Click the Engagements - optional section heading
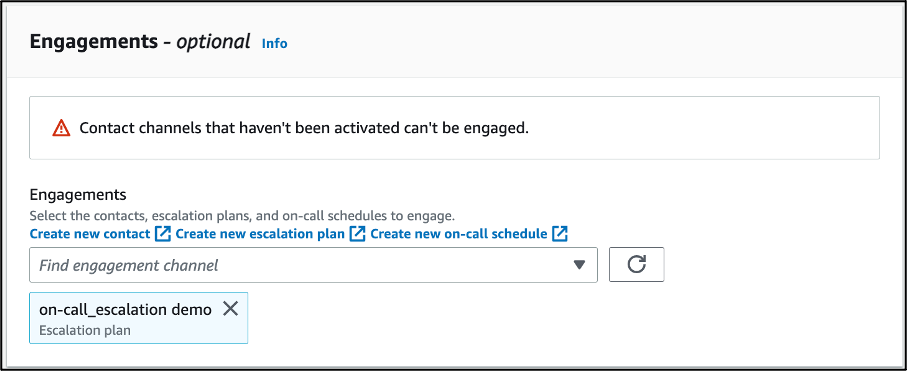This screenshot has height=372, width=908. click(x=140, y=42)
